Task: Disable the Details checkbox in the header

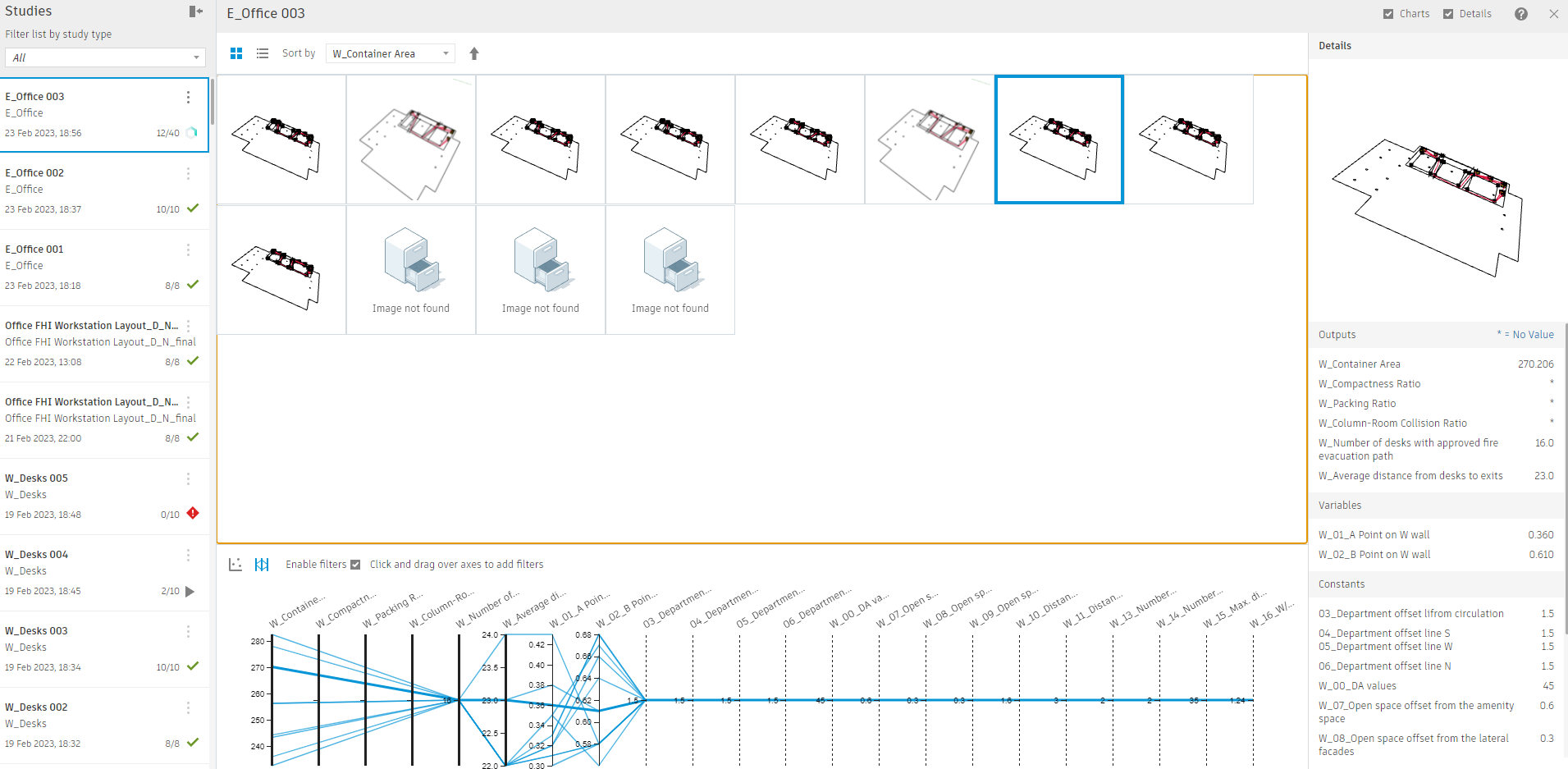Action: [1449, 14]
